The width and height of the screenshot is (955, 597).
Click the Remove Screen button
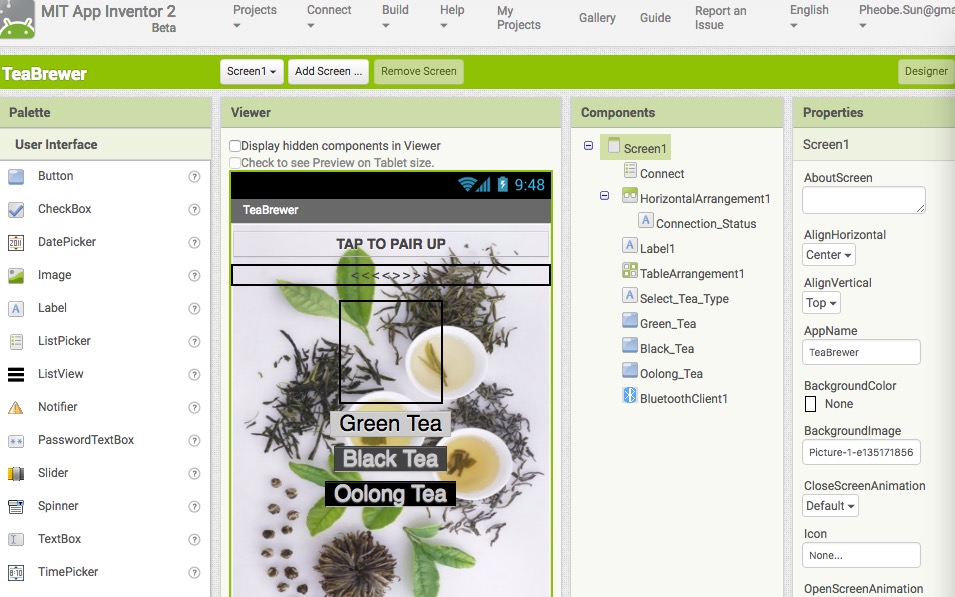(418, 71)
